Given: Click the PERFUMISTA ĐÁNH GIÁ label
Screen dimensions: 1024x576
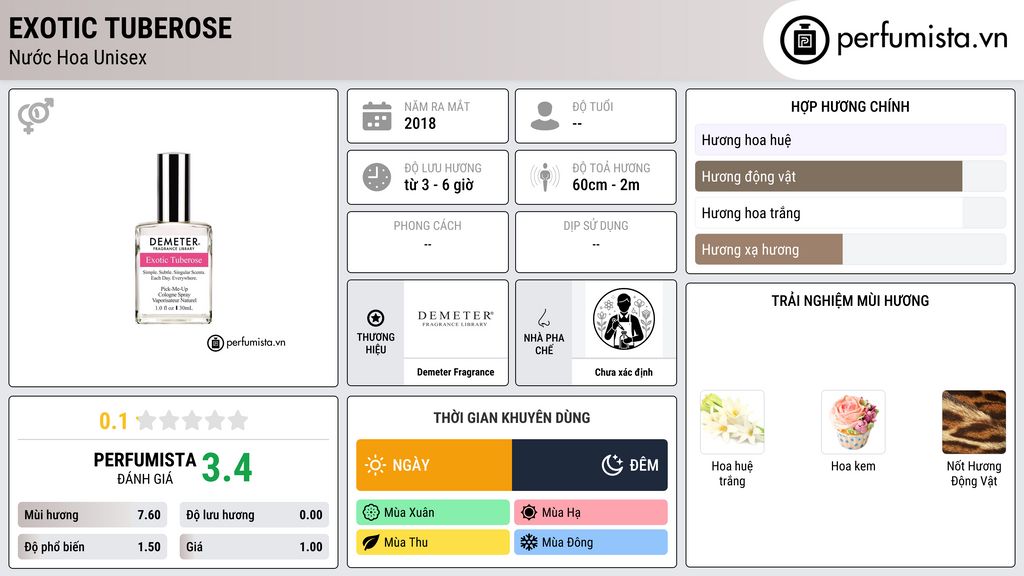Looking at the screenshot, I should [144, 468].
